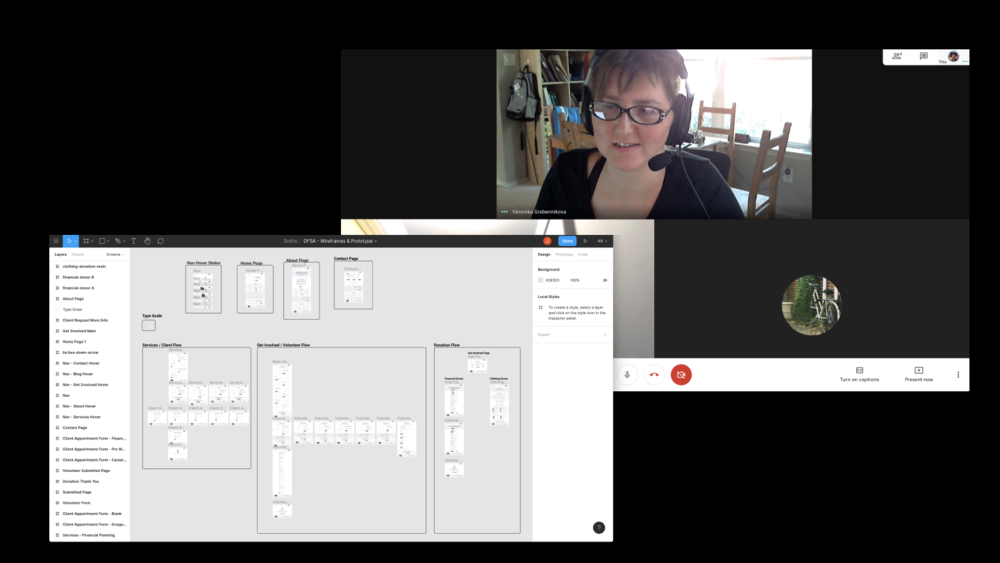Click the Local Styles grid icon

541,307
